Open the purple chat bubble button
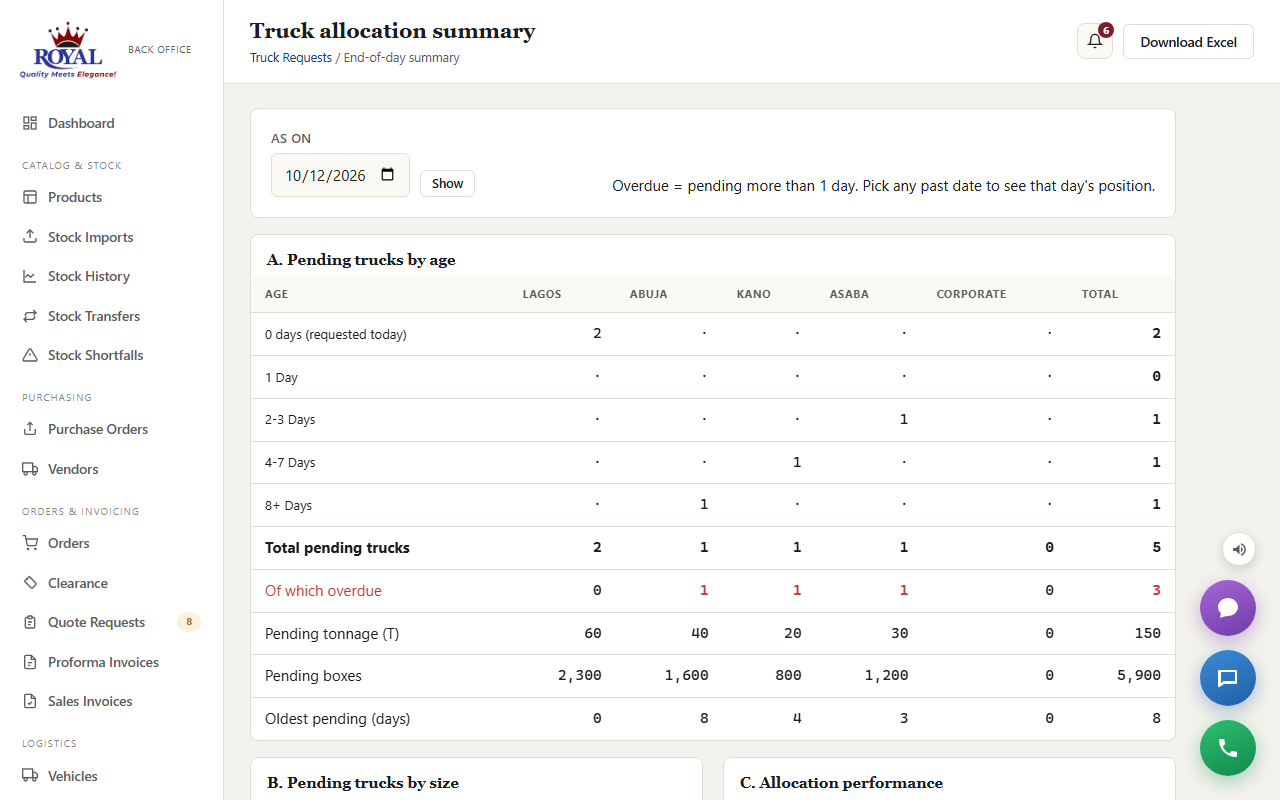Image resolution: width=1280 pixels, height=800 pixels. [x=1228, y=608]
